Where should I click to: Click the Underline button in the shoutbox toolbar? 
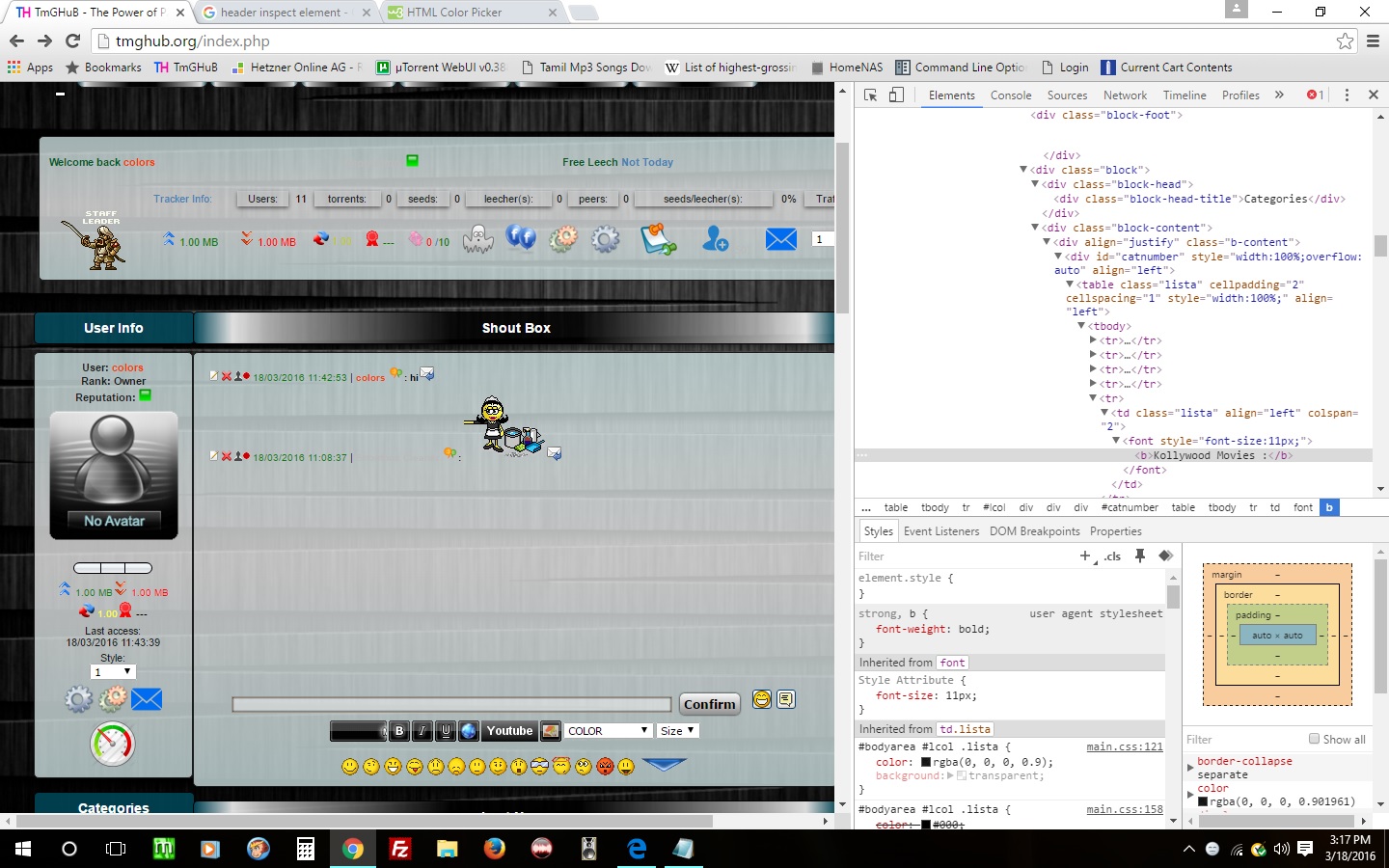click(x=446, y=731)
